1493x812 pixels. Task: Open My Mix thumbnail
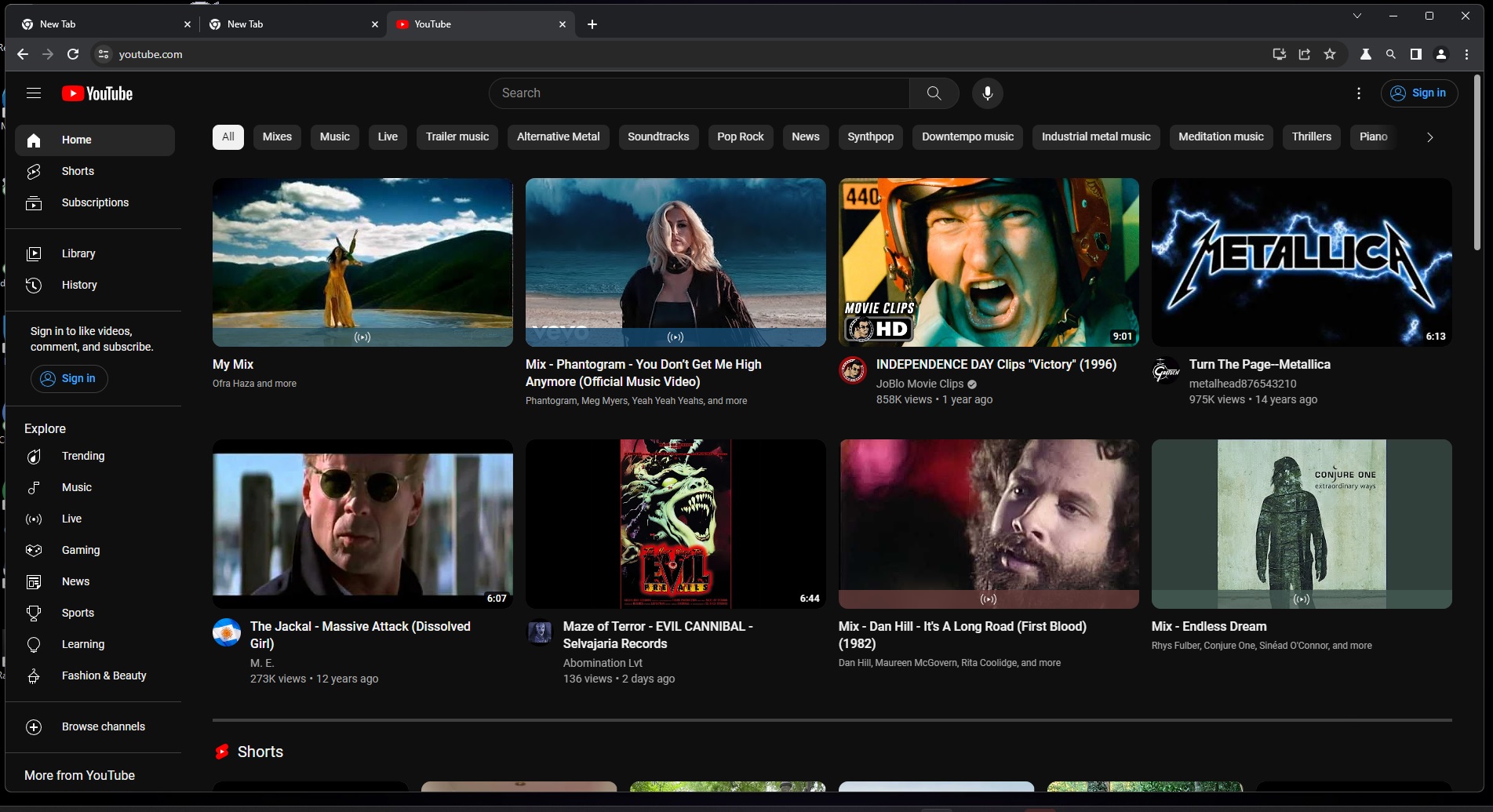(362, 262)
